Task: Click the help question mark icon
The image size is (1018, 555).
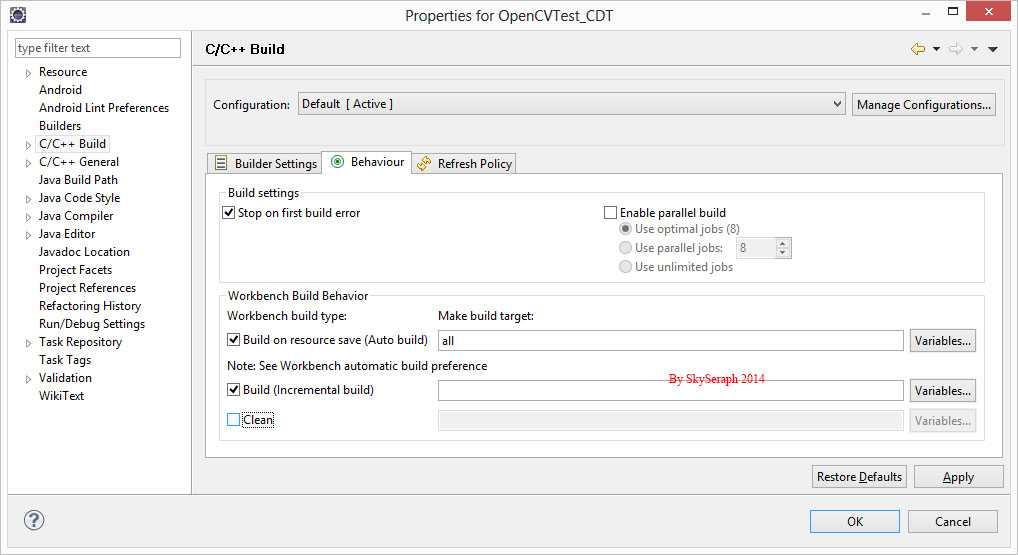Action: click(x=34, y=520)
